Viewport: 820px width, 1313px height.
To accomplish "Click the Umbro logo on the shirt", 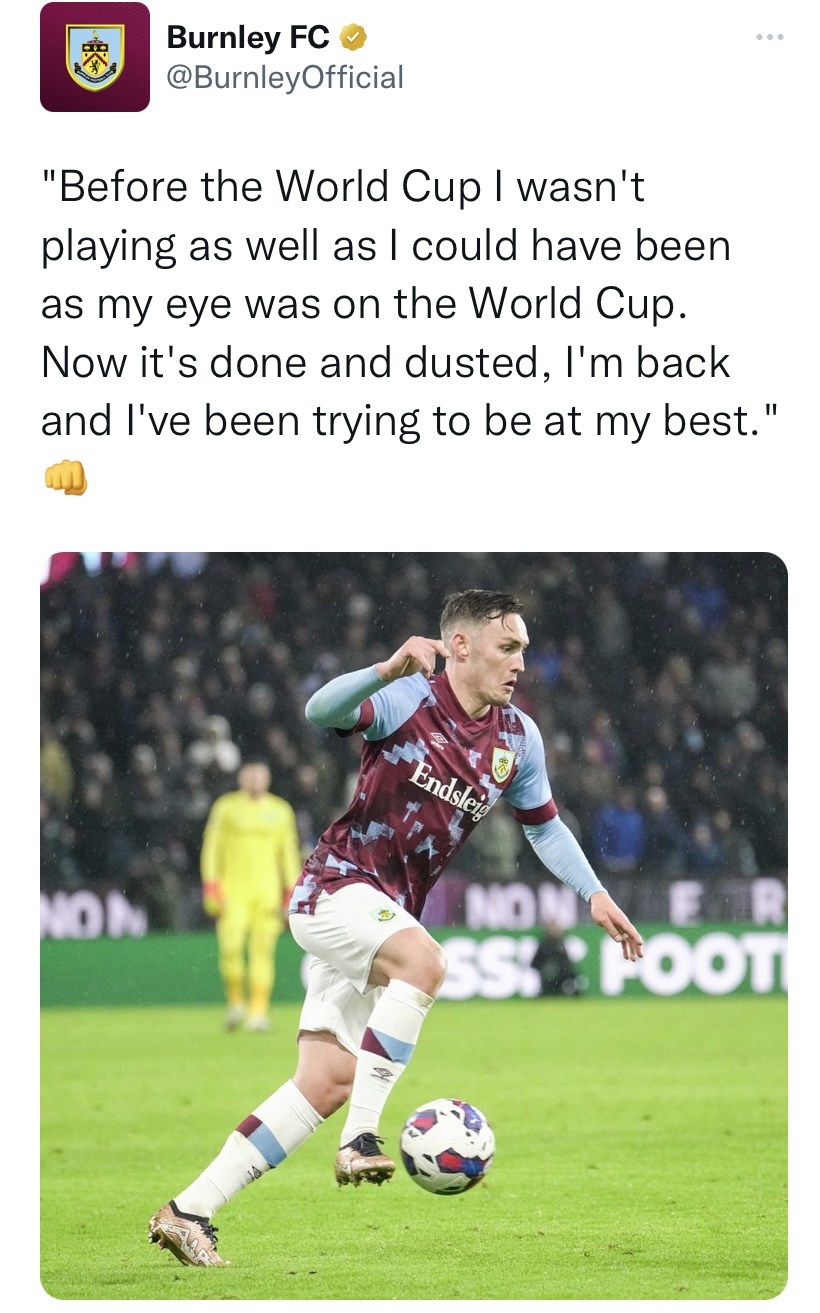I will pyautogui.click(x=438, y=739).
